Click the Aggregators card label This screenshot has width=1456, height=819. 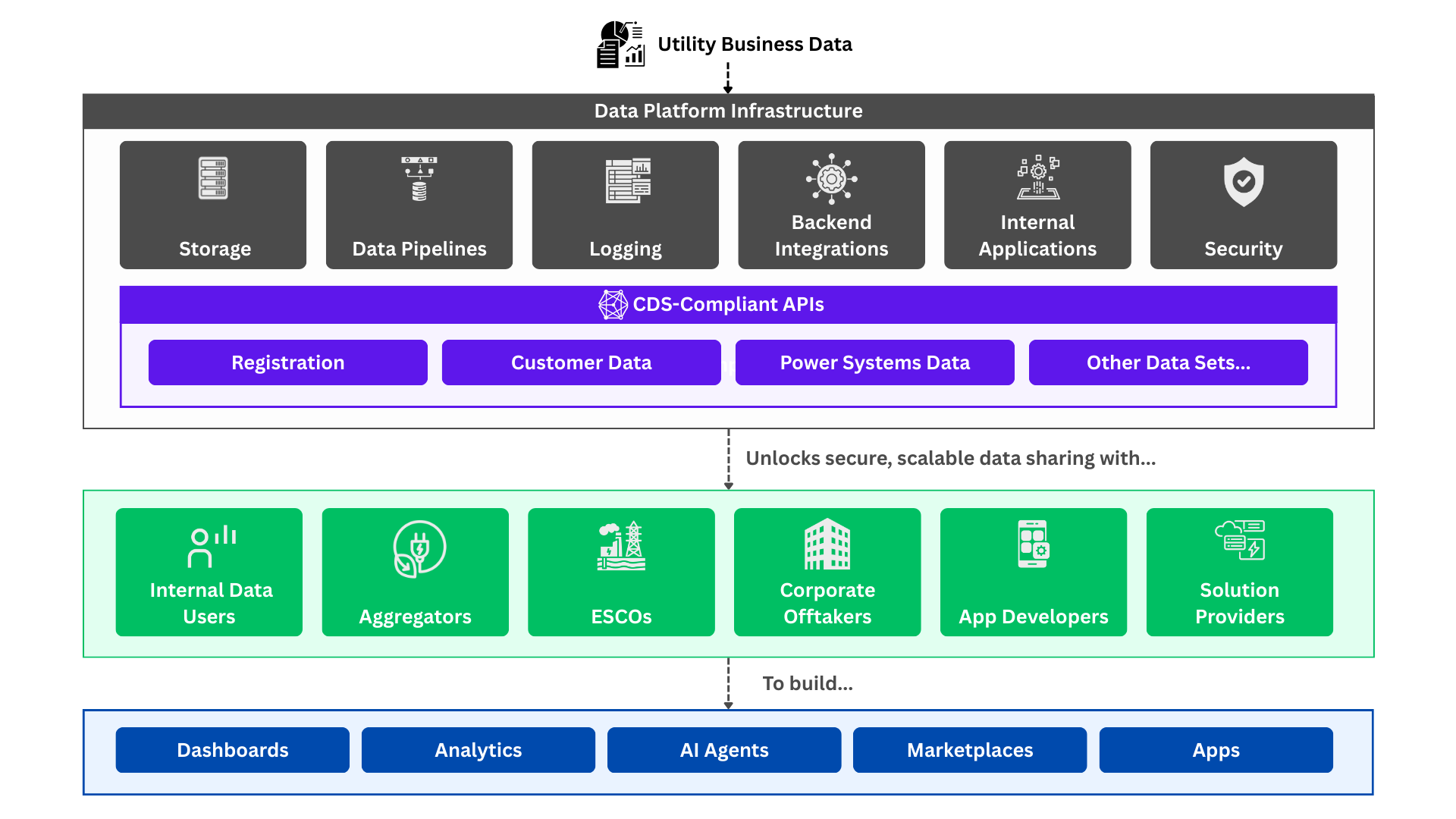(x=415, y=617)
